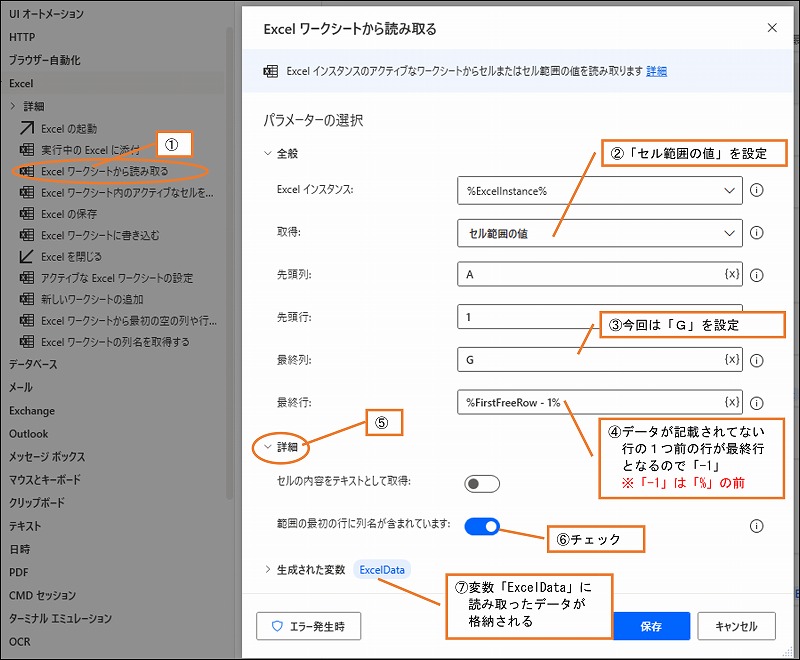Image resolution: width=800 pixels, height=660 pixels.
Task: Disable 範囲の最初の行に列名が含まれています toggle
Action: (482, 526)
